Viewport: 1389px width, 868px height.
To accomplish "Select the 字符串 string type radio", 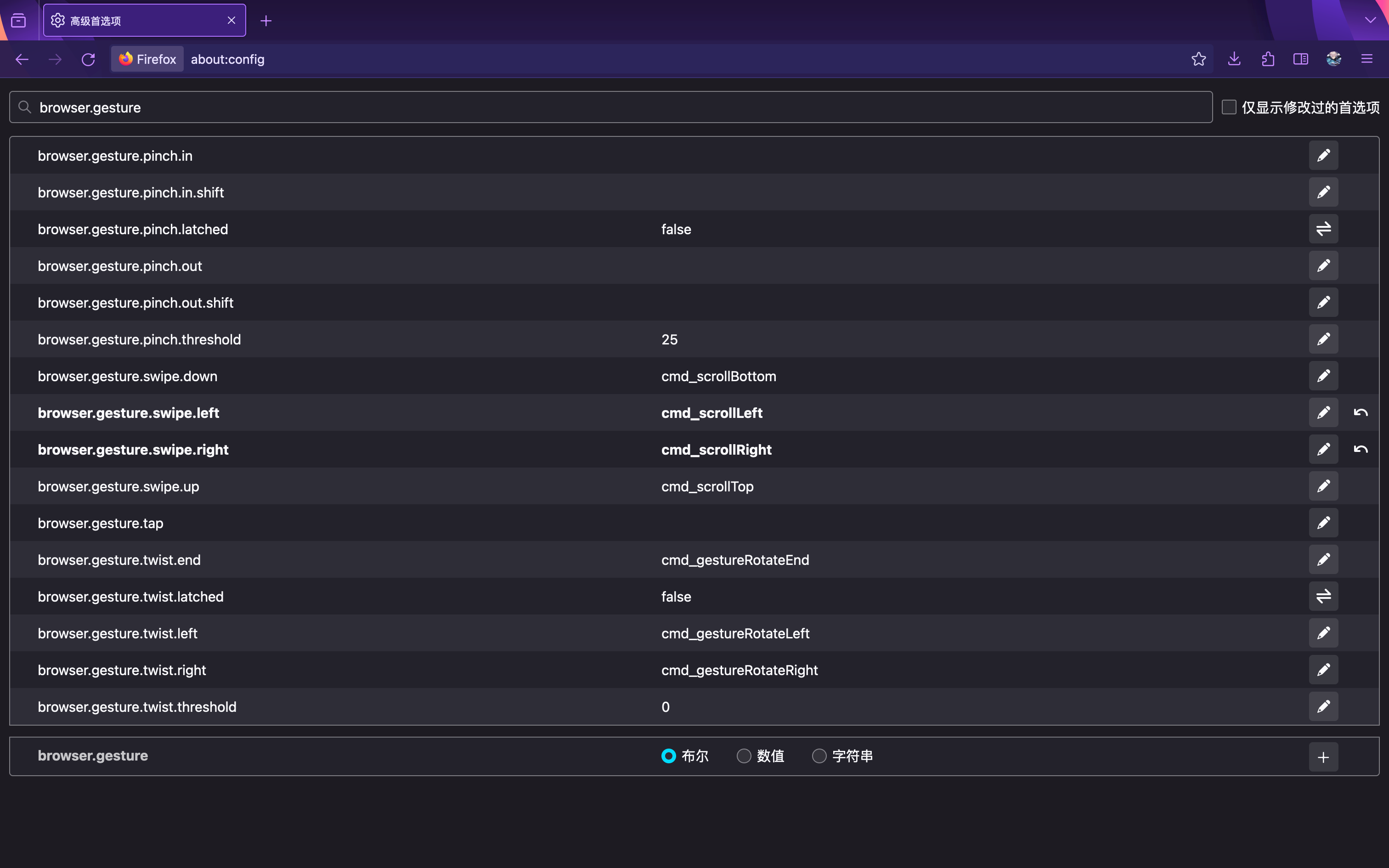I will click(x=819, y=756).
